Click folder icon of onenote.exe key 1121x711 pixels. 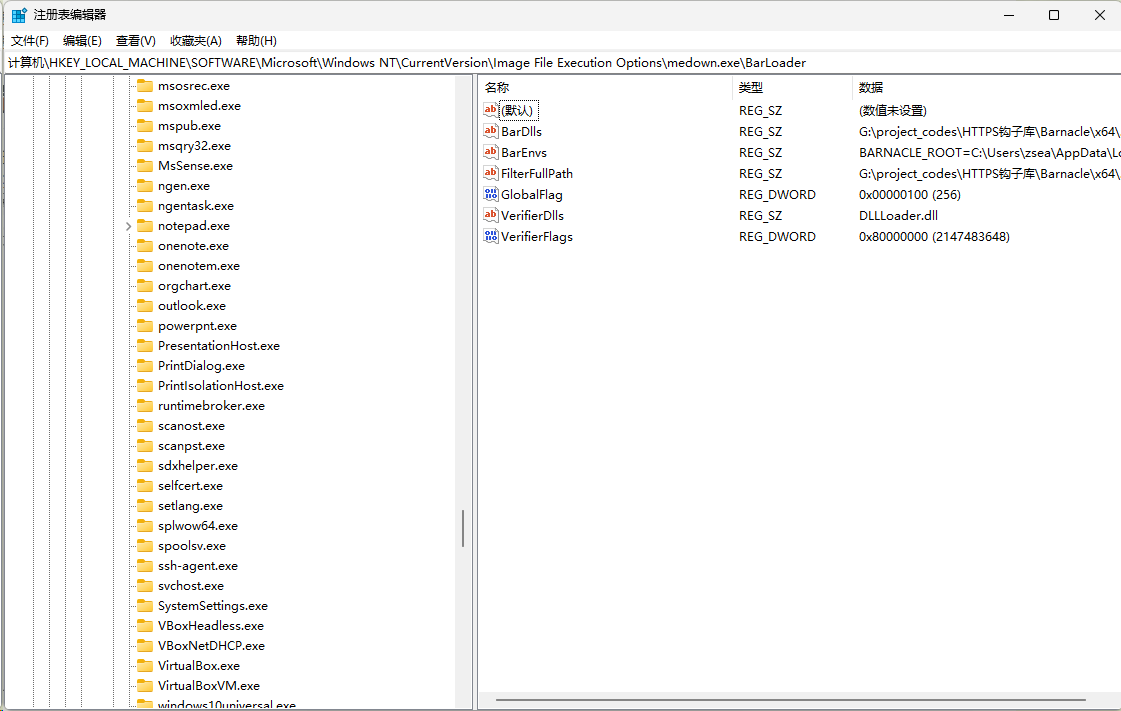click(x=145, y=246)
